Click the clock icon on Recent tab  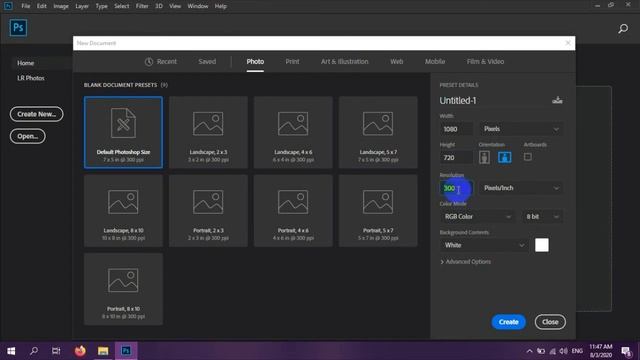149,62
